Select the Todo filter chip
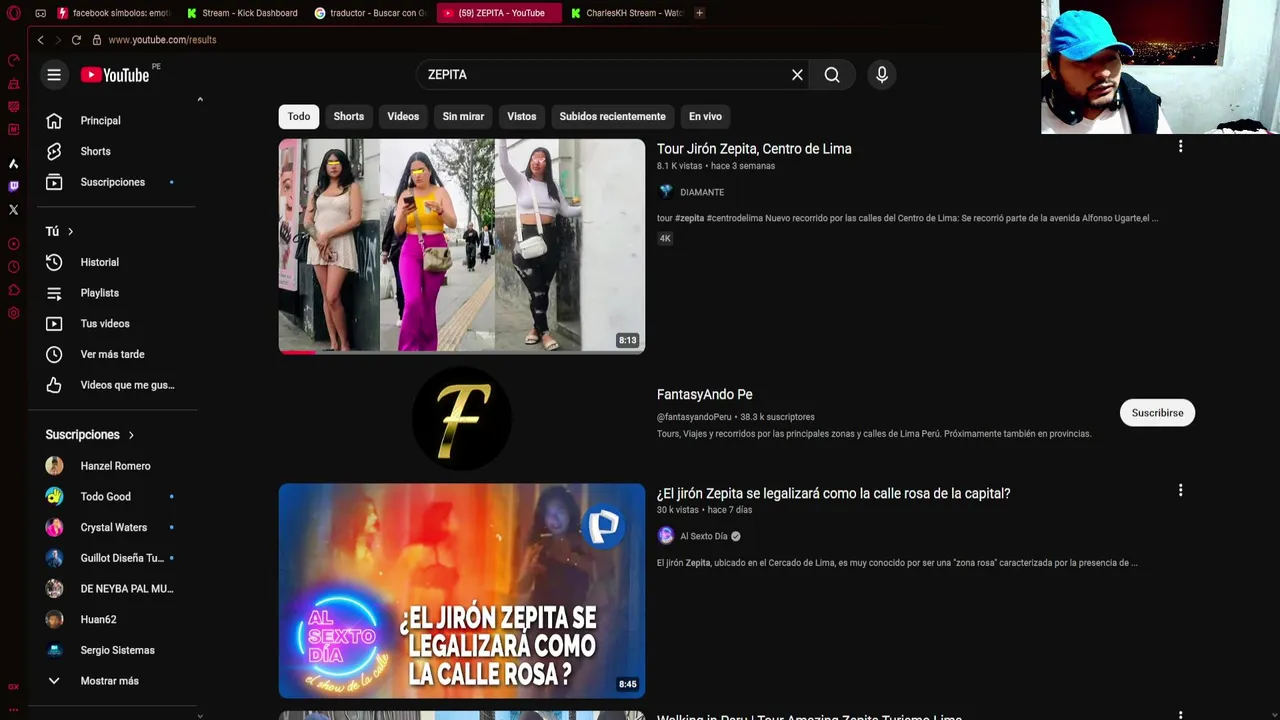This screenshot has height=720, width=1280. pos(299,116)
